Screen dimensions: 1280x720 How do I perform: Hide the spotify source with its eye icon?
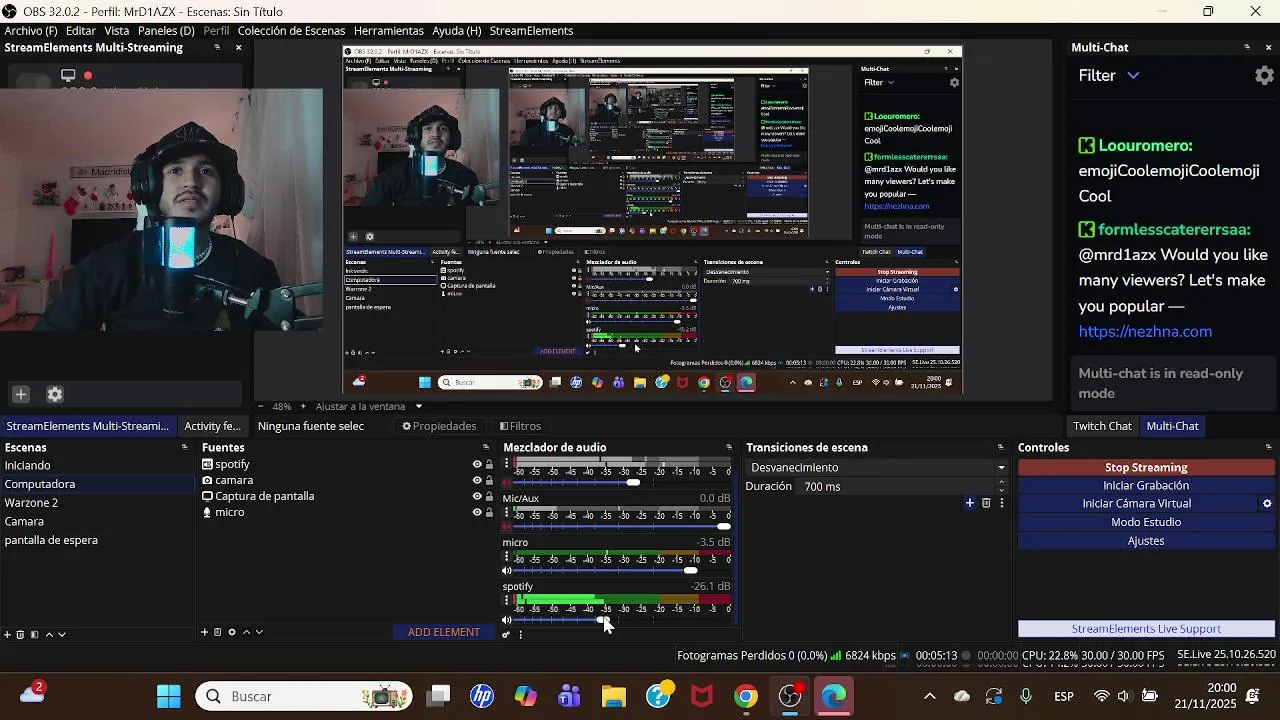coord(477,464)
